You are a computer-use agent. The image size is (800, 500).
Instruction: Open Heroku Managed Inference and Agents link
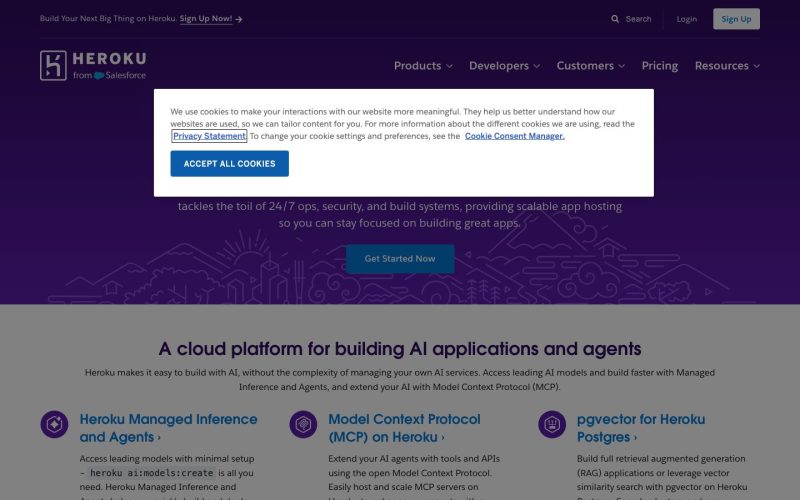click(x=168, y=428)
